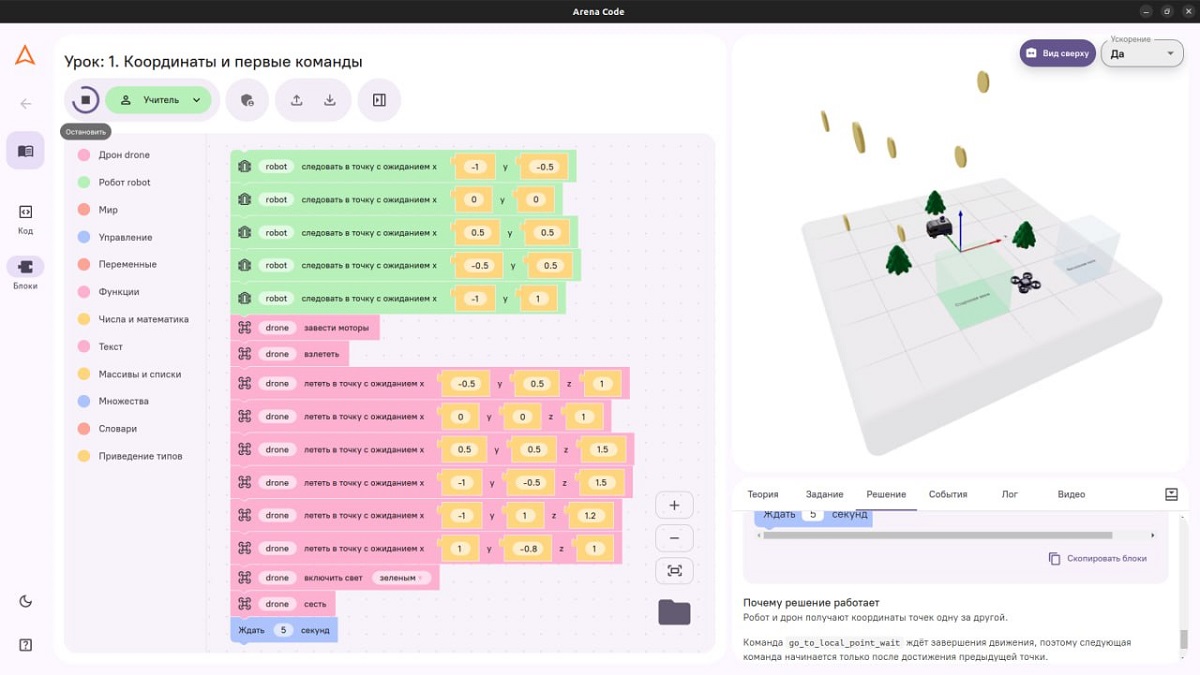Image resolution: width=1200 pixels, height=675 pixels.
Task: Click the go_to_local_point_wait code text
Action: [845, 643]
